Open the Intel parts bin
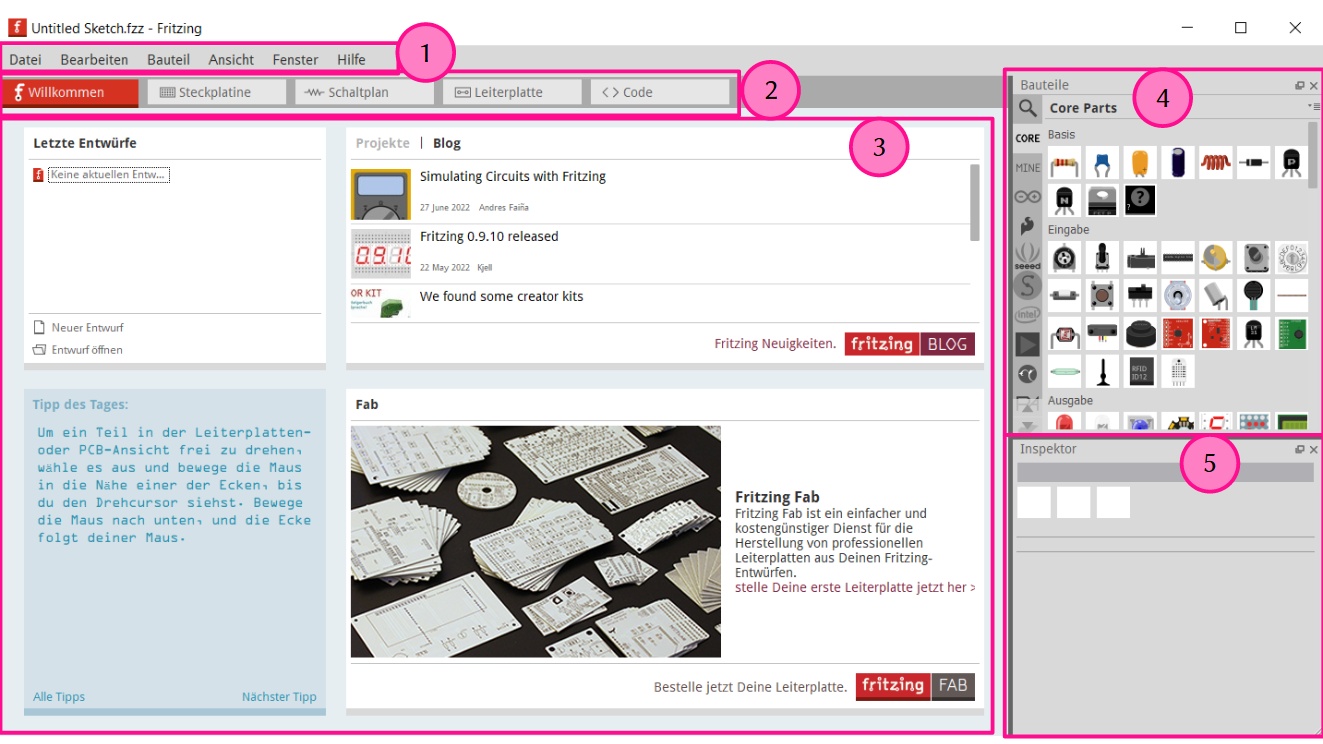The height and width of the screenshot is (744, 1323). pyautogui.click(x=1028, y=315)
